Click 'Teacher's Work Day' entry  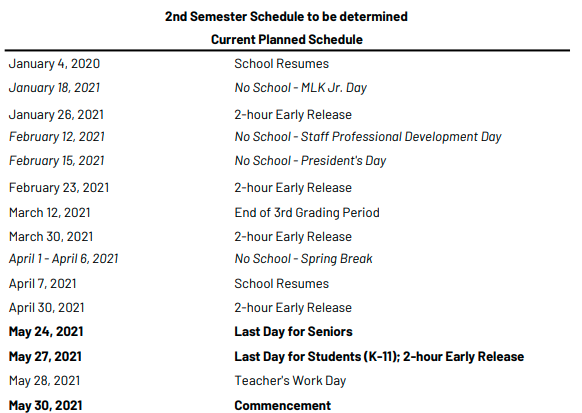tap(290, 381)
